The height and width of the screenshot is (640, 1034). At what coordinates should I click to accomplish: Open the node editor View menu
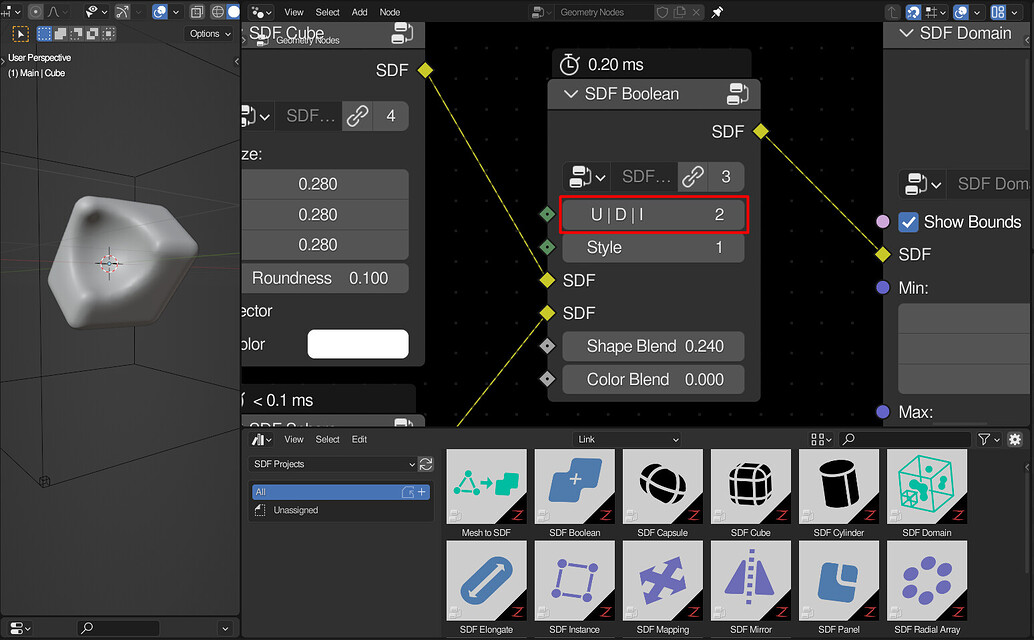pyautogui.click(x=293, y=12)
